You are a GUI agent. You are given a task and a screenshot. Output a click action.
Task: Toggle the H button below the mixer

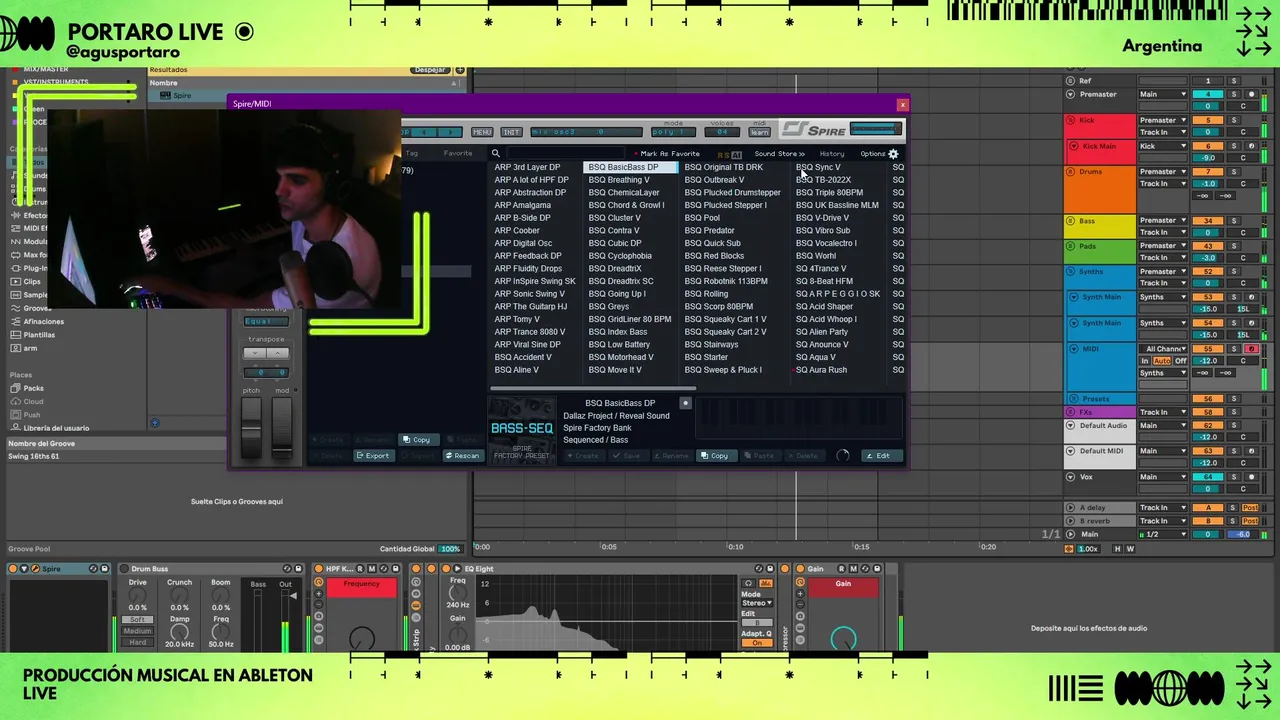tap(1118, 549)
